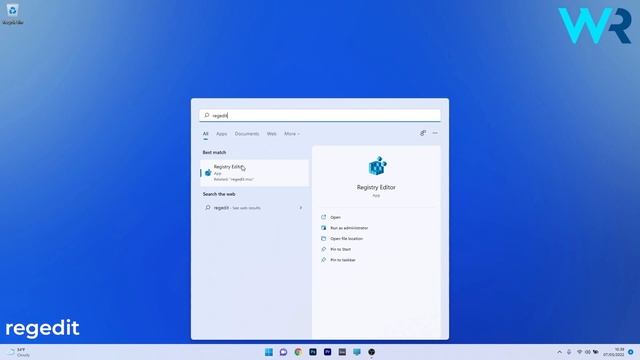The image size is (640, 360).
Task: Open the clock and date display
Action: point(614,352)
